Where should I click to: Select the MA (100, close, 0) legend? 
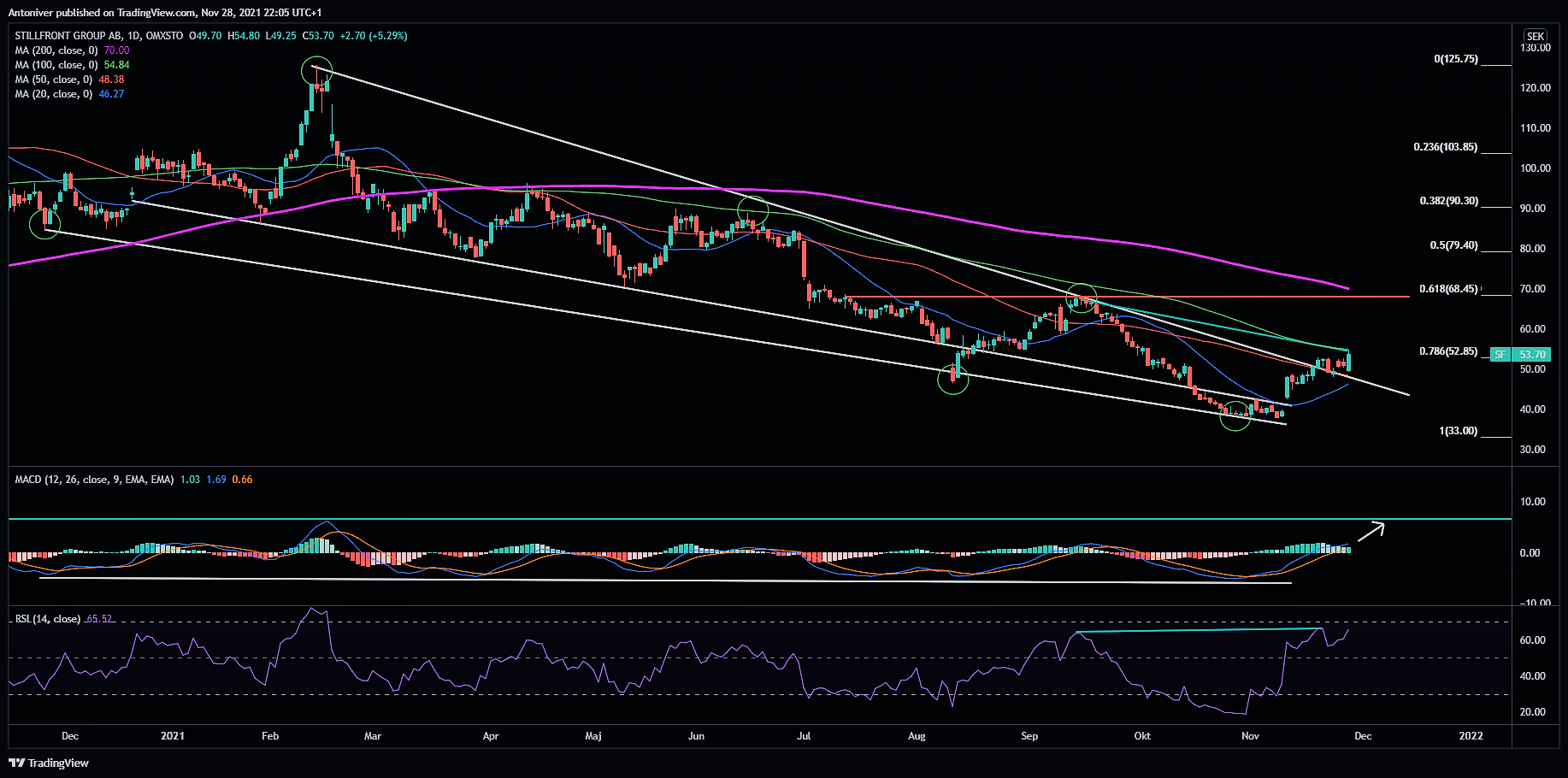56,65
